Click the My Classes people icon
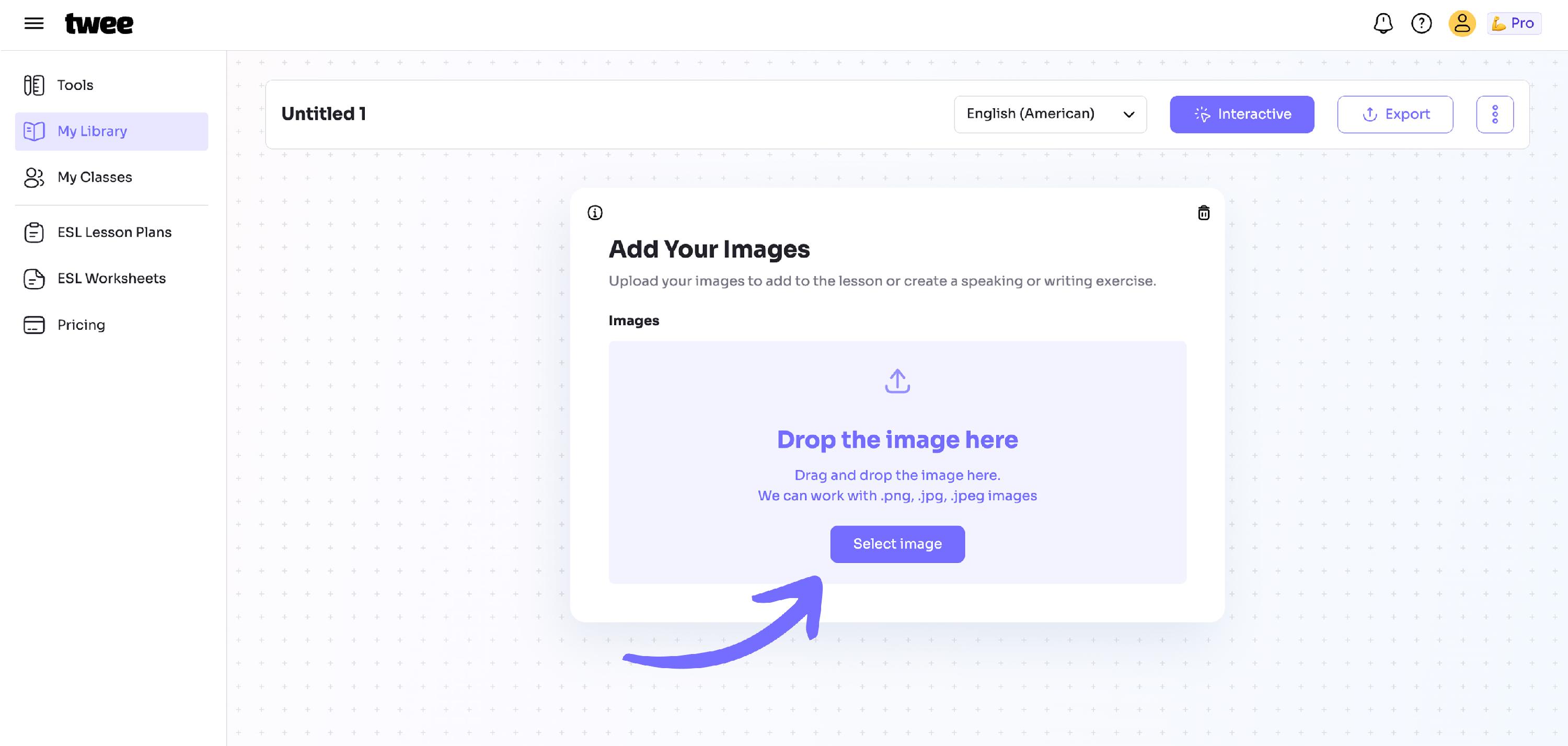Image resolution: width=1568 pixels, height=746 pixels. pos(34,177)
